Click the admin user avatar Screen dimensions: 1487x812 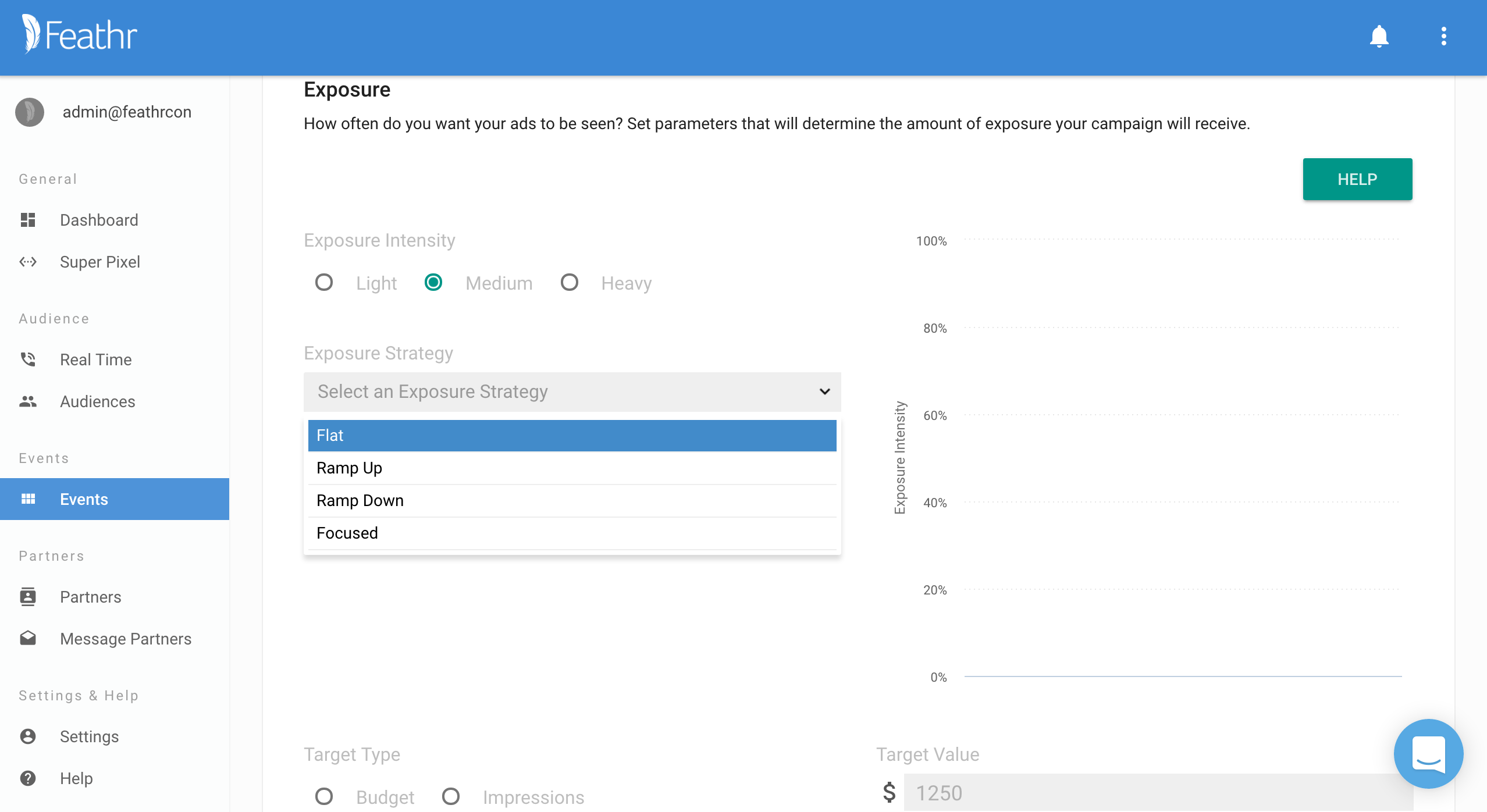[x=30, y=112]
